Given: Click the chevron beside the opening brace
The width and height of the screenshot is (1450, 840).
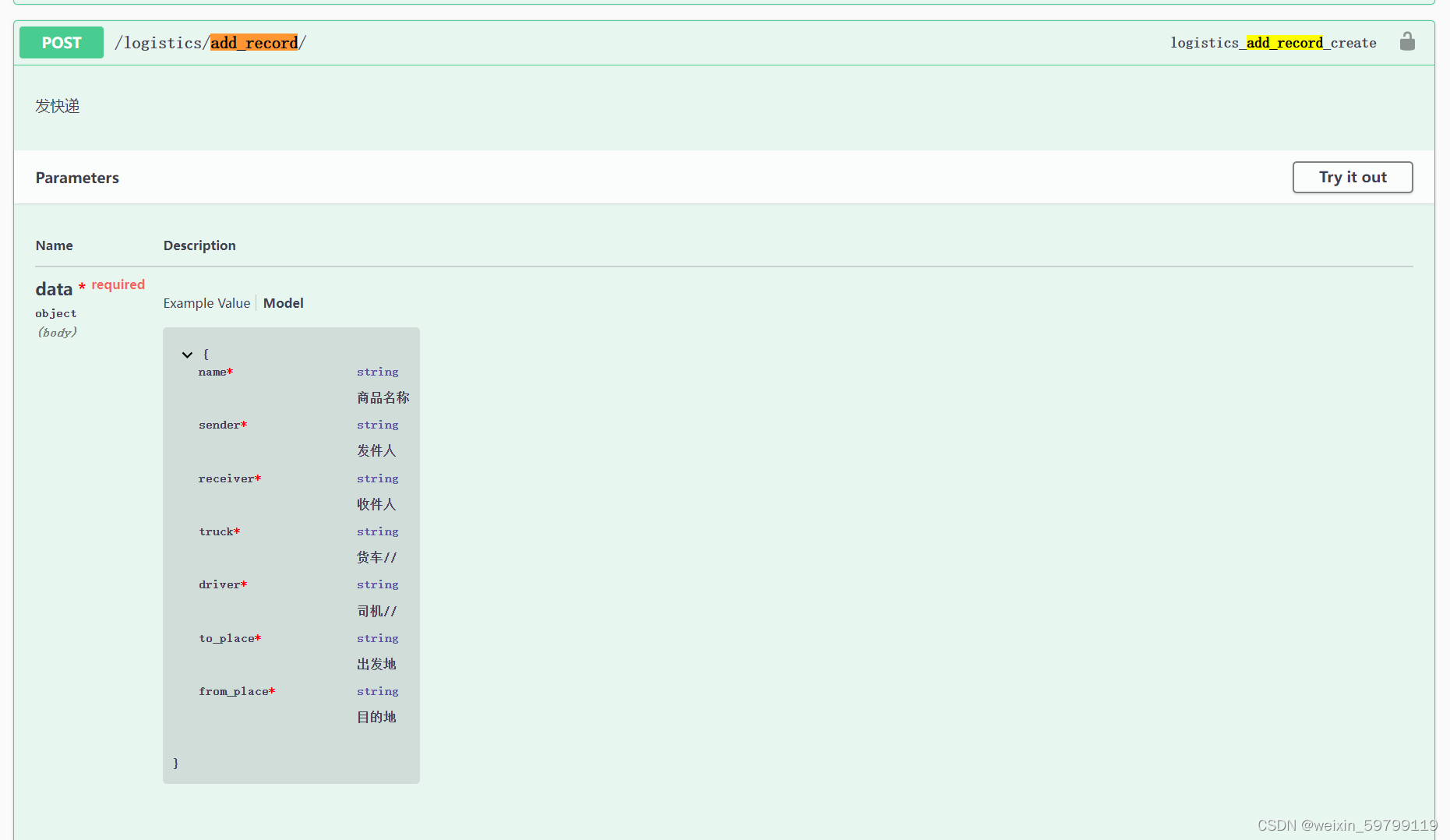Looking at the screenshot, I should coord(187,355).
